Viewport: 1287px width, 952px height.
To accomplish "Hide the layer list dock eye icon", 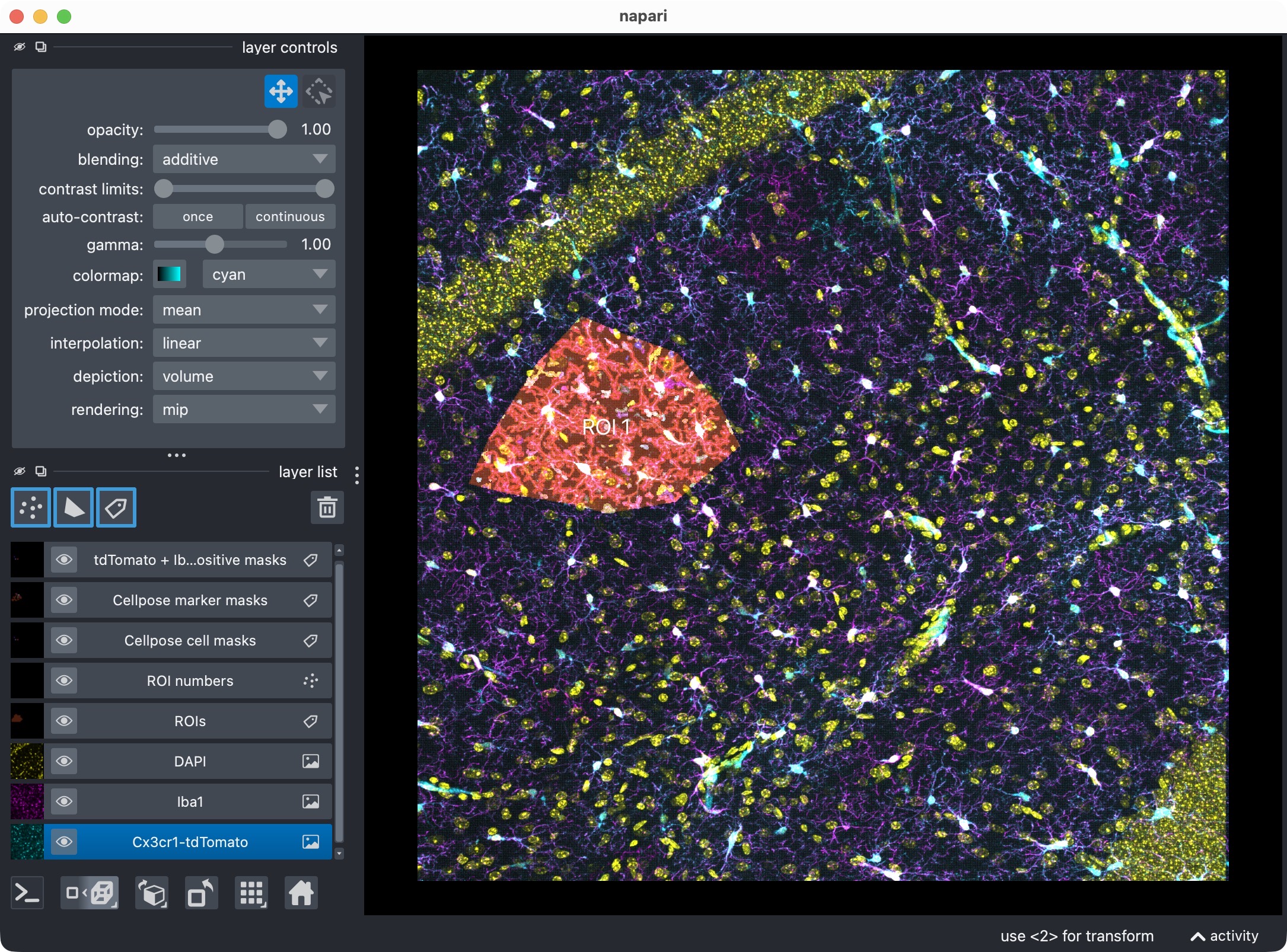I will [x=20, y=471].
